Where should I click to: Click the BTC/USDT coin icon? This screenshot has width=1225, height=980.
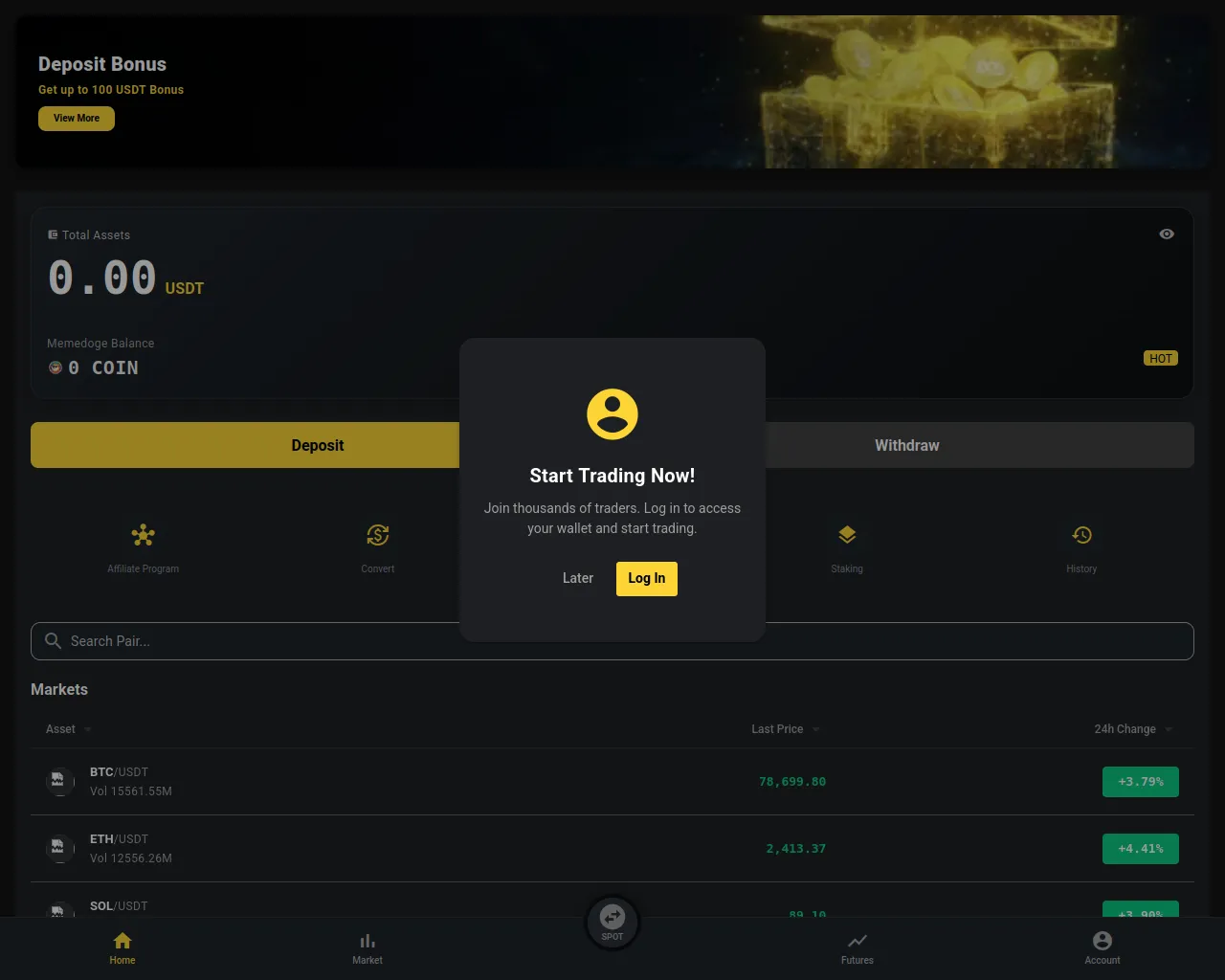[x=59, y=781]
